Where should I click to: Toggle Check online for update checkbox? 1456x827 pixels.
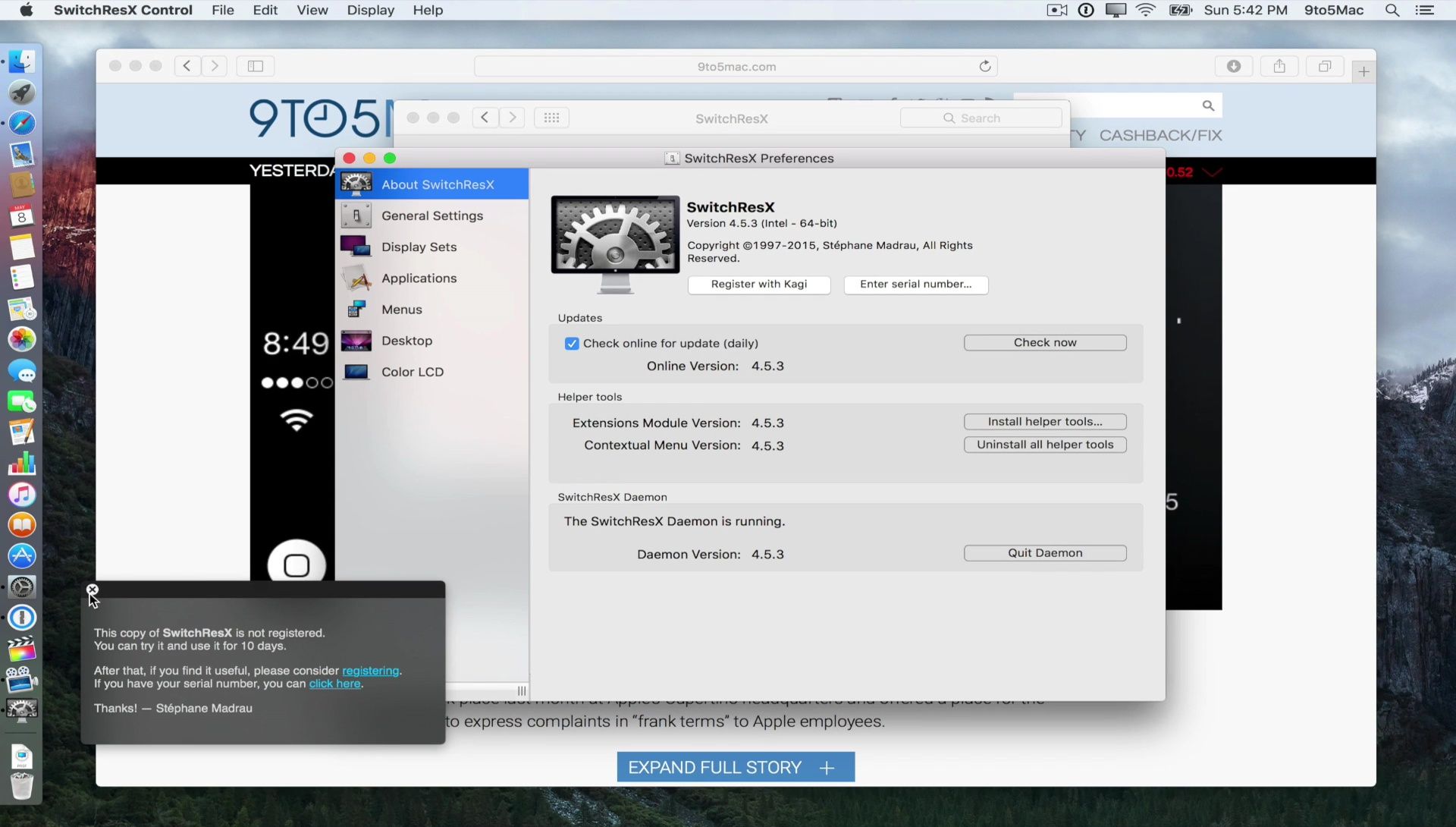(572, 344)
